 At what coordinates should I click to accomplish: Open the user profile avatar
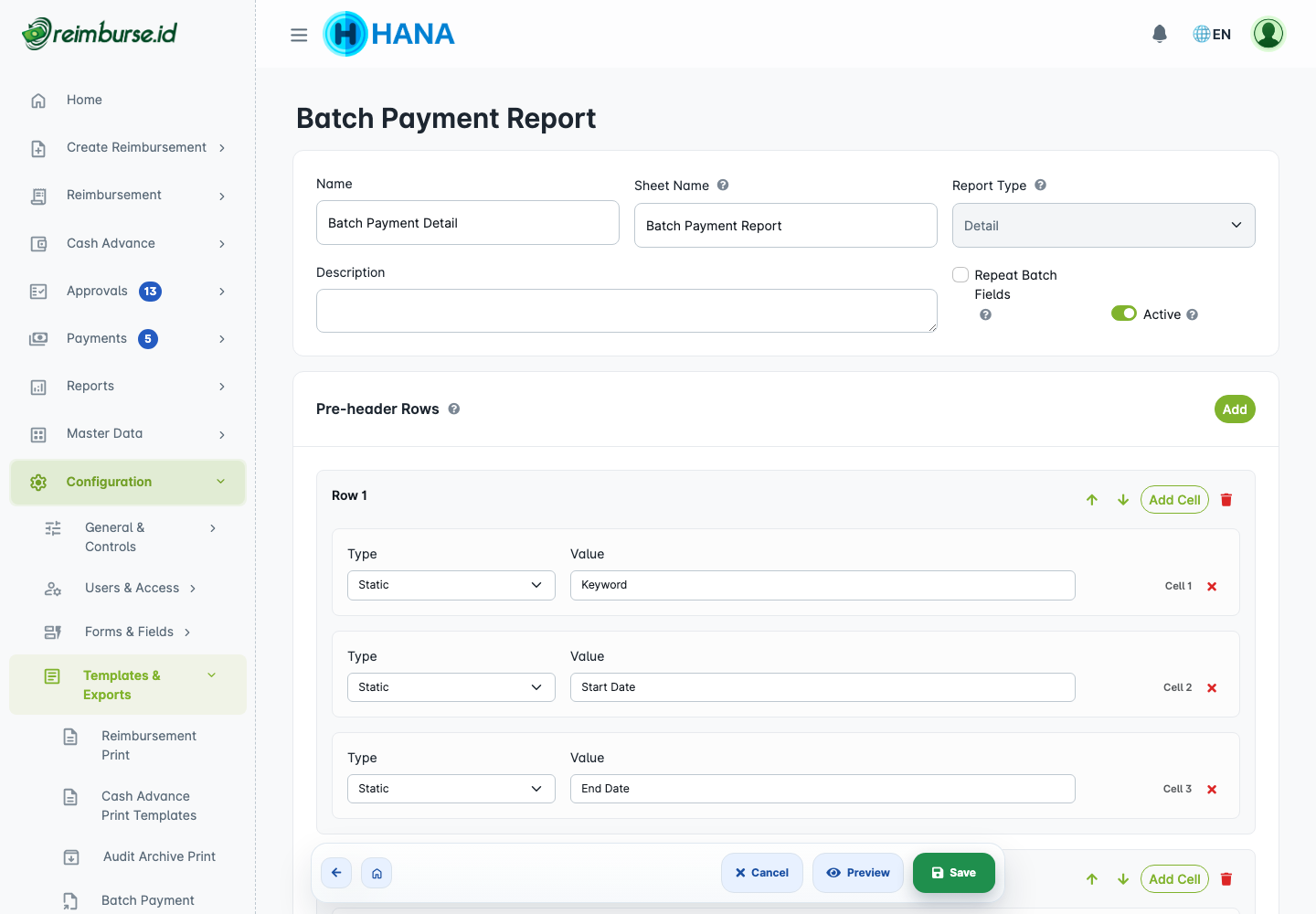point(1268,34)
